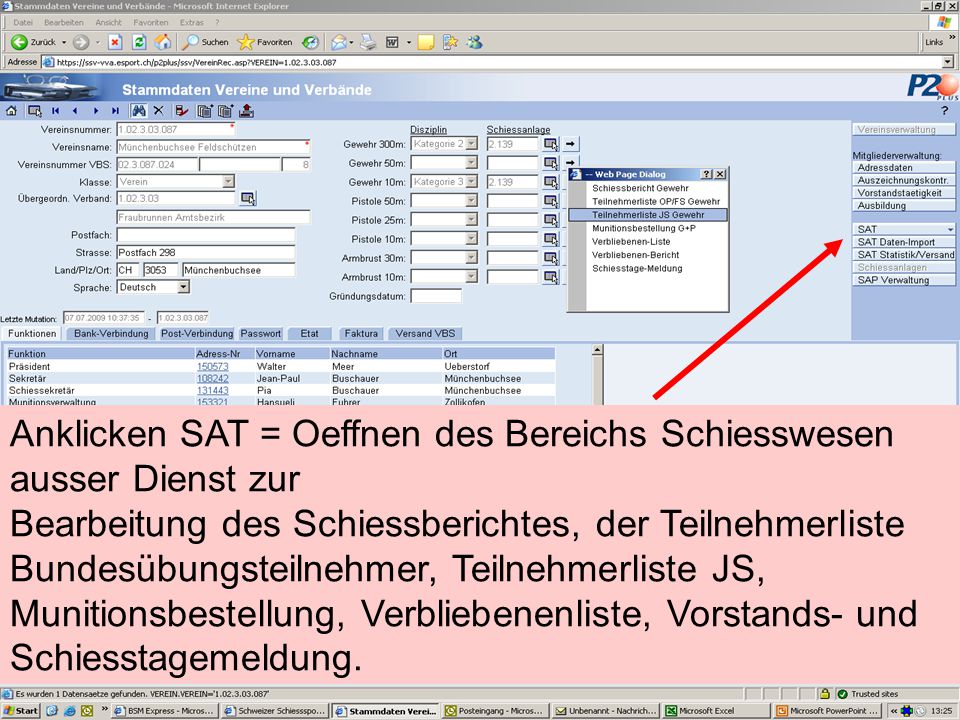Open Schiessanlage lookup for Pistole 25m
The width and height of the screenshot is (960, 720).
(x=551, y=220)
